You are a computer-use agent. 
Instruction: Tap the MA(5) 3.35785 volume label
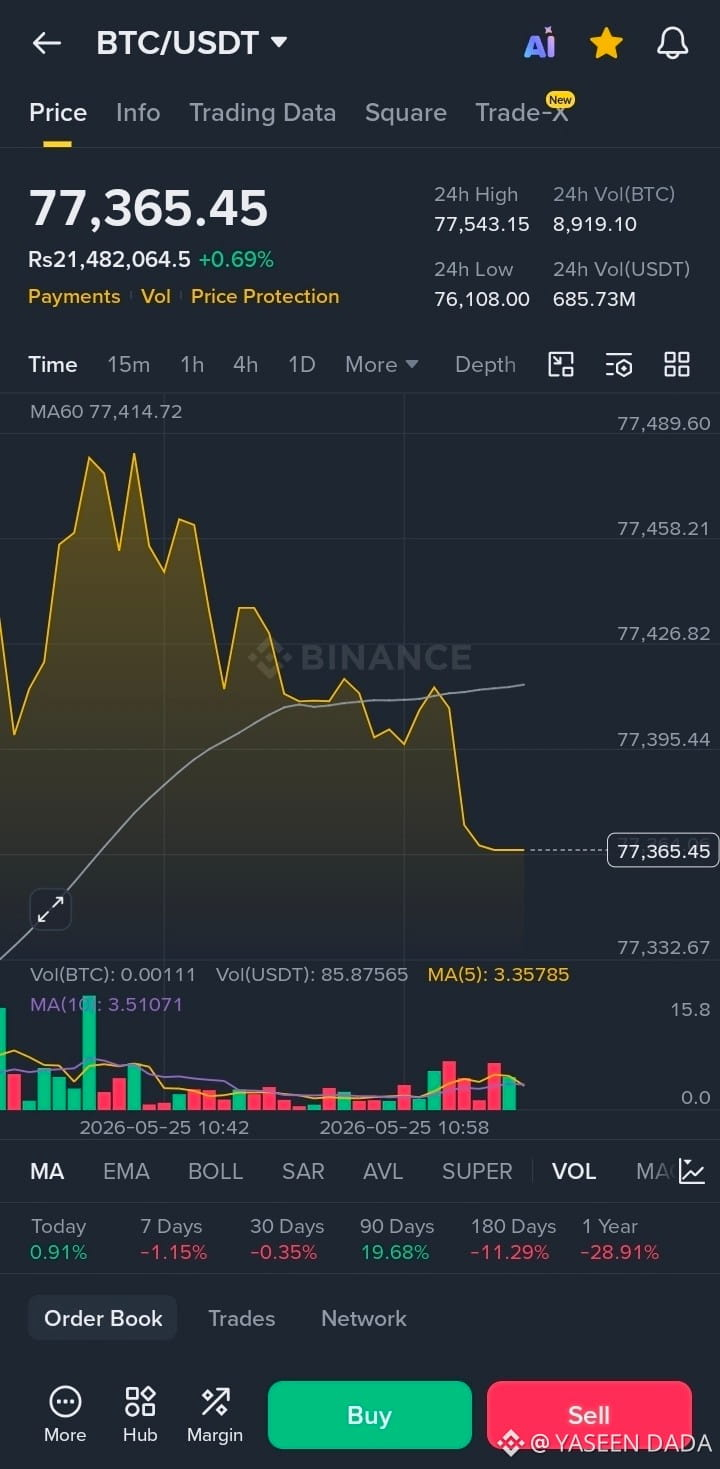click(498, 974)
